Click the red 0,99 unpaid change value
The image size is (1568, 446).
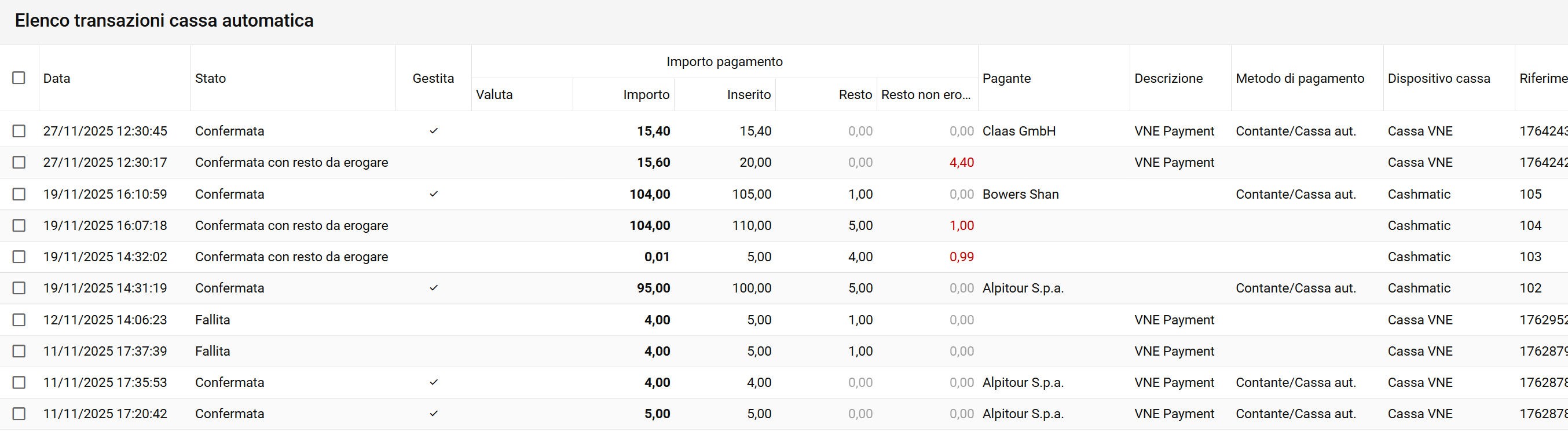click(x=961, y=257)
